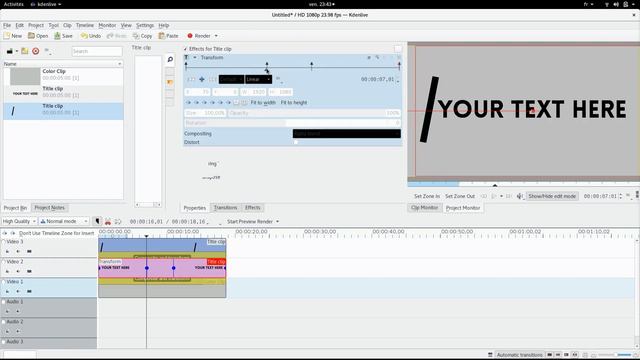640x360 pixels.
Task: Switch to the Project Monitor tab
Action: 463,208
